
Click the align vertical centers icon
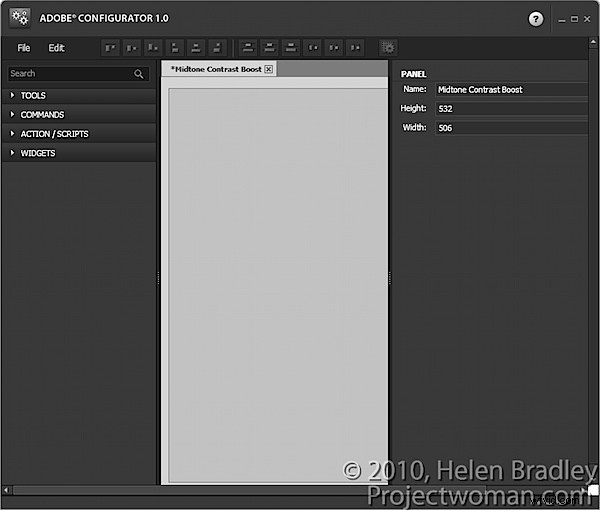pyautogui.click(x=132, y=48)
